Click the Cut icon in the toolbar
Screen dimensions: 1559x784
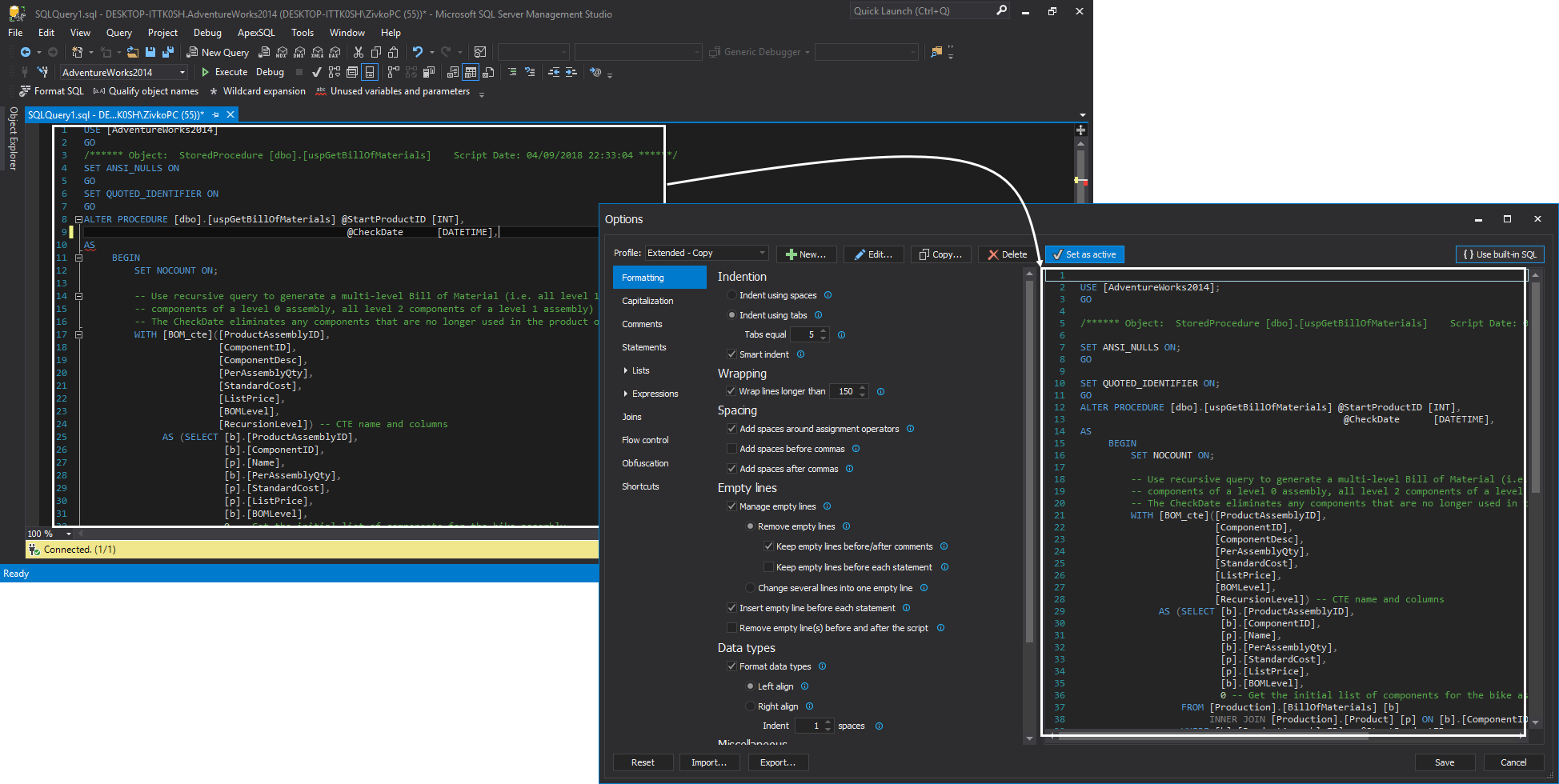tap(358, 52)
